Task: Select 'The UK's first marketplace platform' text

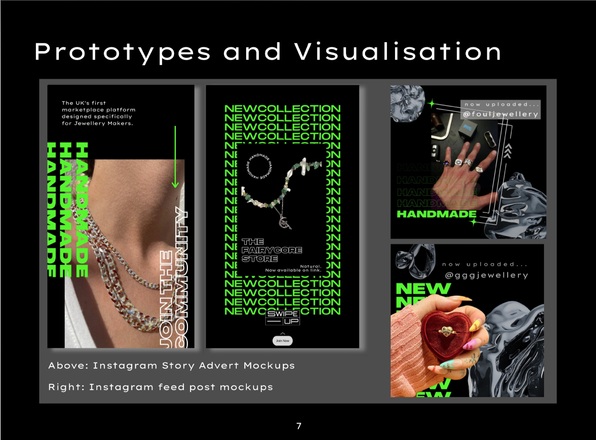Action: pyautogui.click(x=98, y=113)
